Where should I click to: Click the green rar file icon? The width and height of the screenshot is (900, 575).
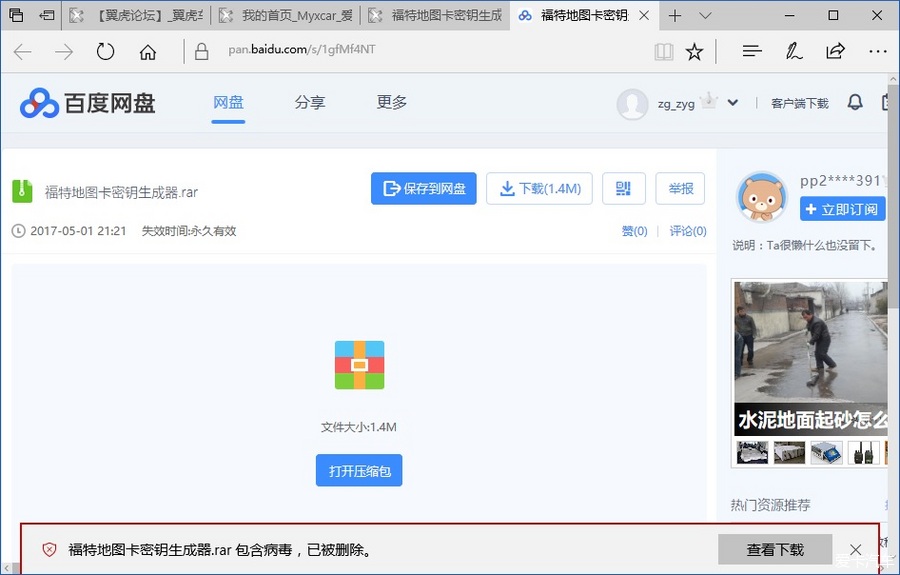pos(22,192)
